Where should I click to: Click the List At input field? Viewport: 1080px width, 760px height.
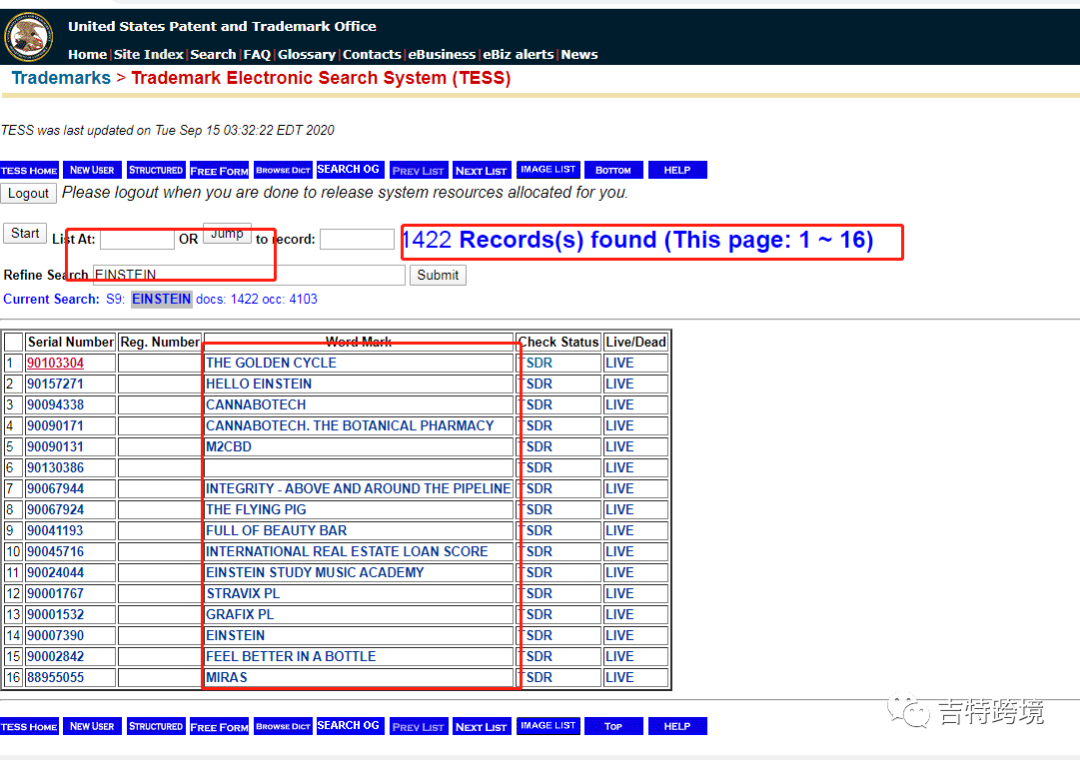pyautogui.click(x=137, y=239)
